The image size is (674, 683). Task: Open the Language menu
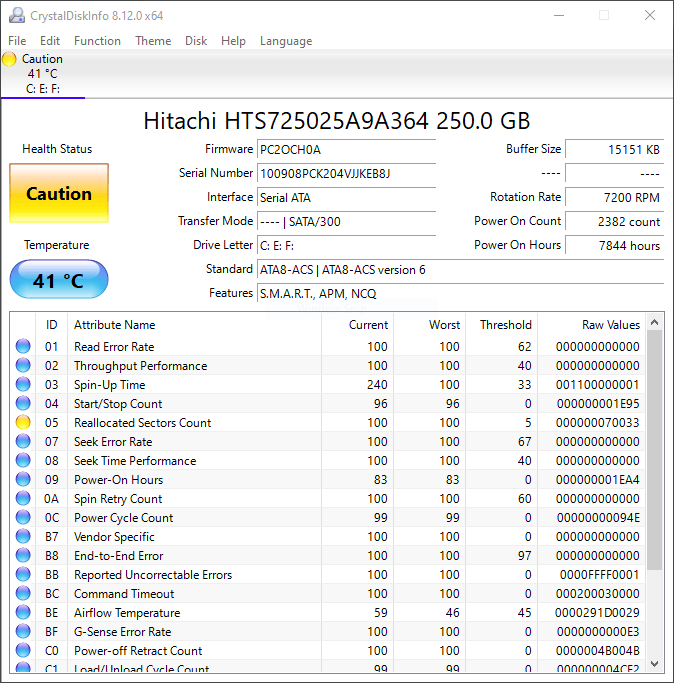(286, 41)
